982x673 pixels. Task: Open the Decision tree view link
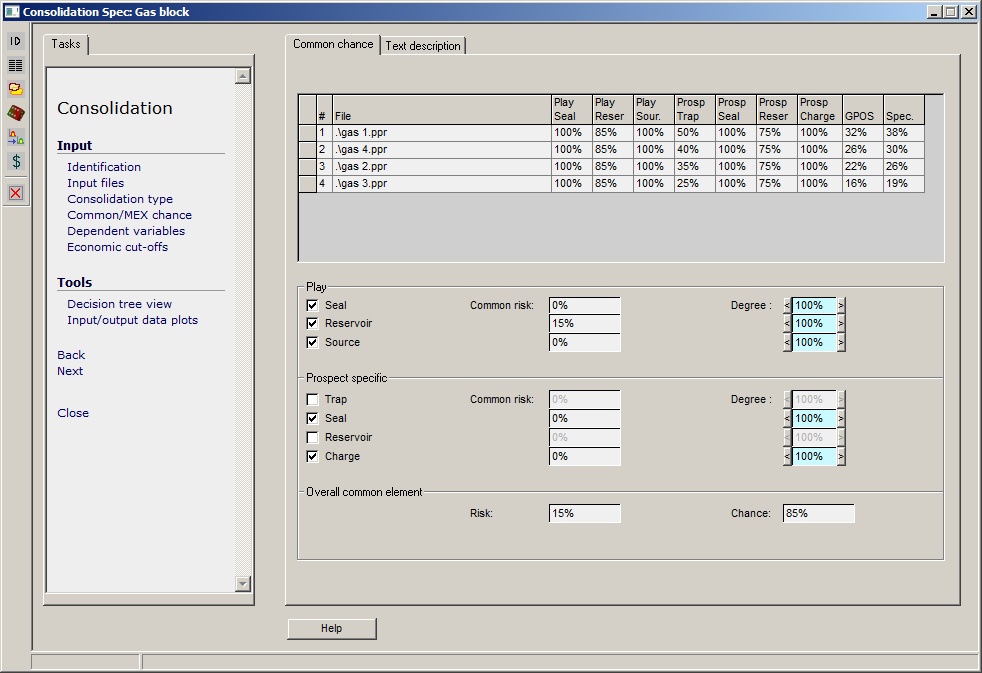119,304
